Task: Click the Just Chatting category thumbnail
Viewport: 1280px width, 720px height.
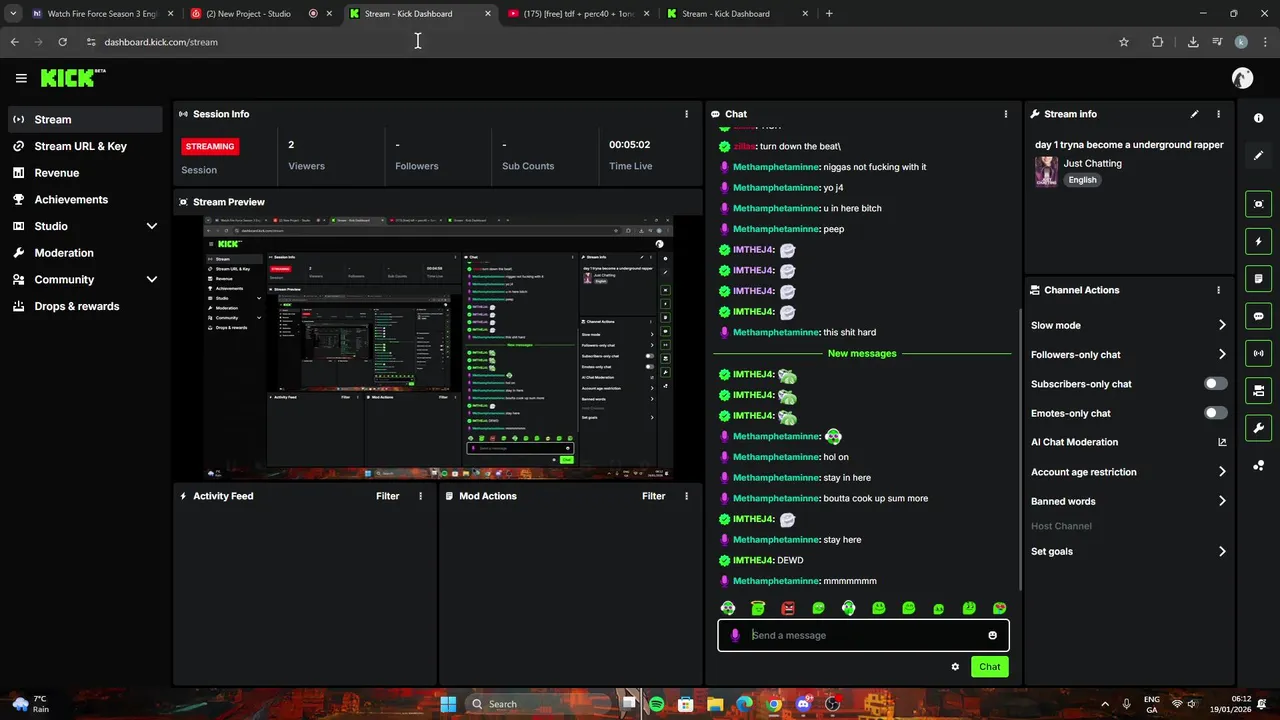Action: [1046, 171]
